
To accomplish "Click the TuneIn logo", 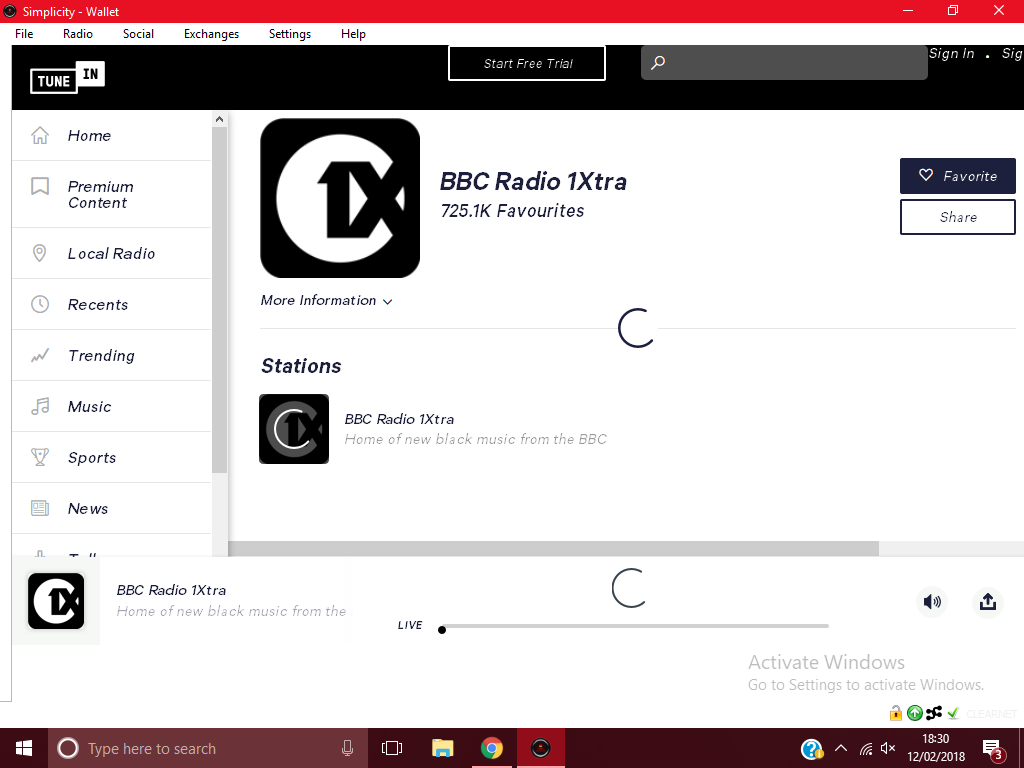I will pos(67,77).
